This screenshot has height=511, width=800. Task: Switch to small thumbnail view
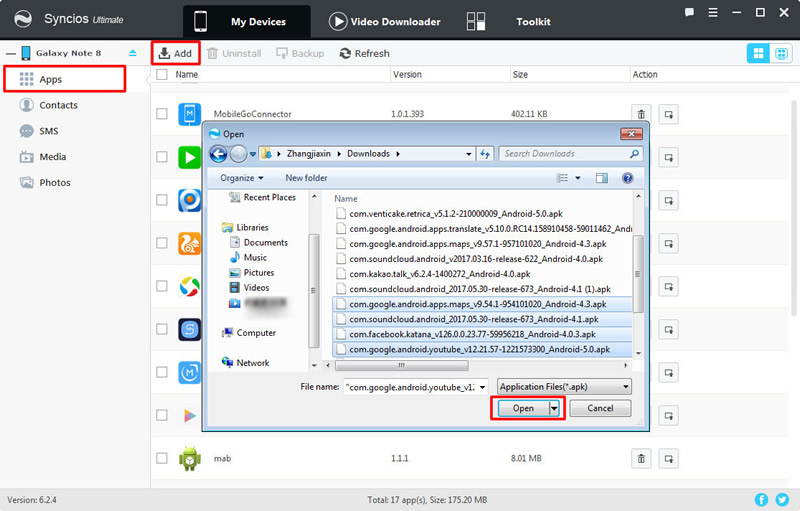(781, 53)
